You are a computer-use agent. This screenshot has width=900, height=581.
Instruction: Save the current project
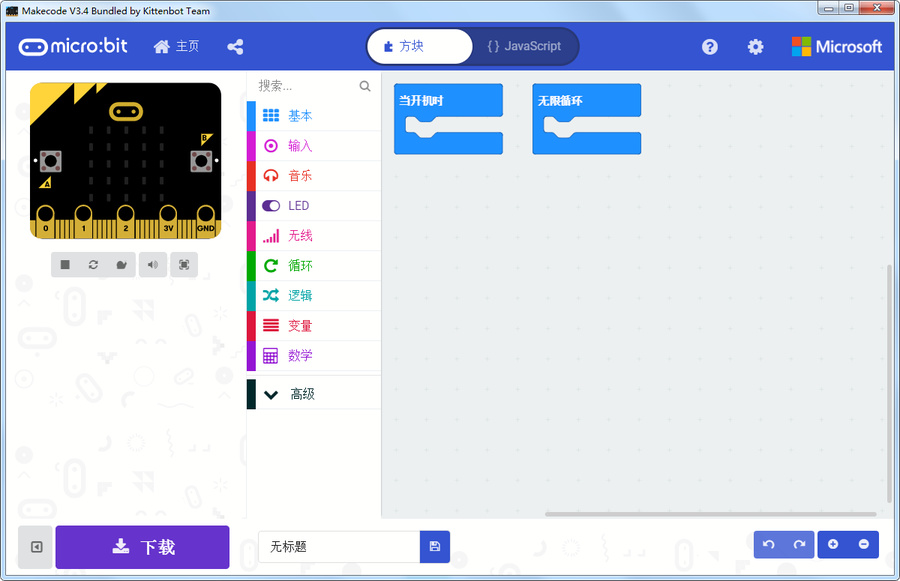pyautogui.click(x=434, y=546)
